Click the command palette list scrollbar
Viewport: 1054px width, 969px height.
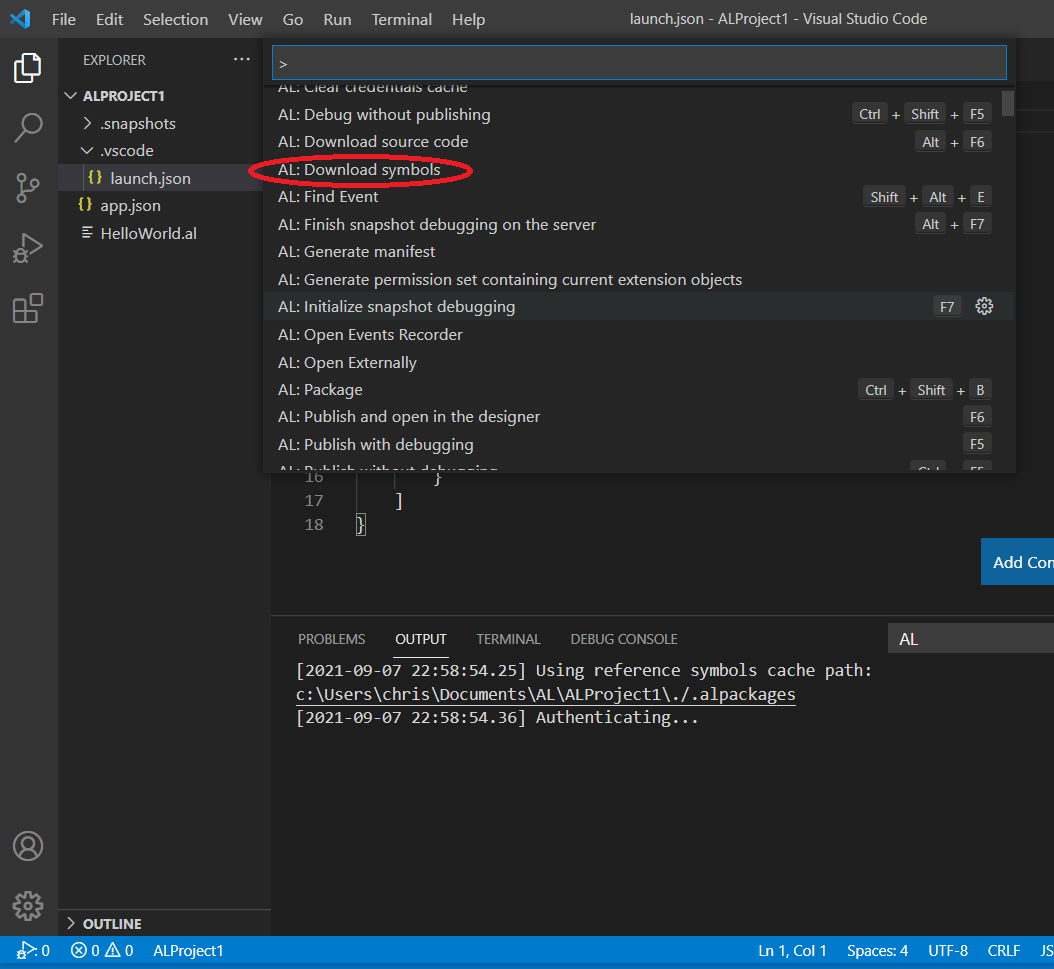point(1007,103)
